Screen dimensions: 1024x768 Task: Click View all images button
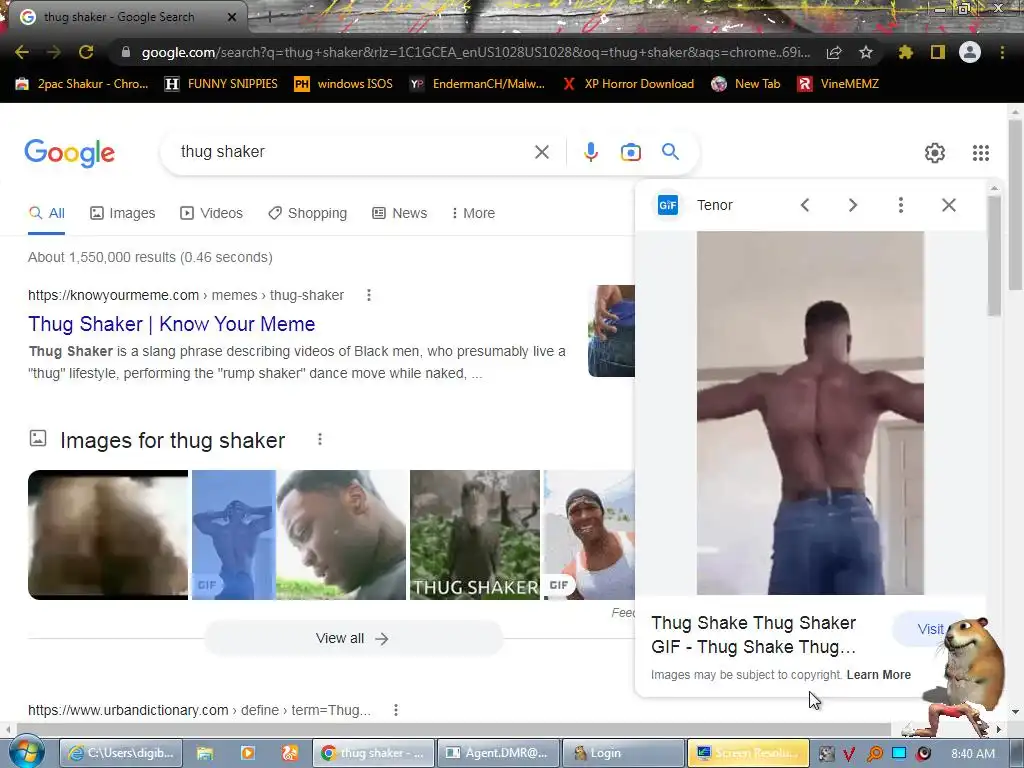353,639
